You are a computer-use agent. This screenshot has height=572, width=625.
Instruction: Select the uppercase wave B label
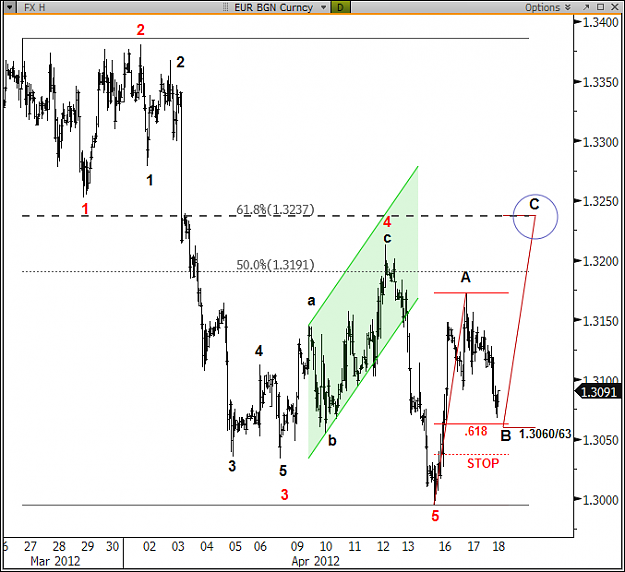pos(505,436)
